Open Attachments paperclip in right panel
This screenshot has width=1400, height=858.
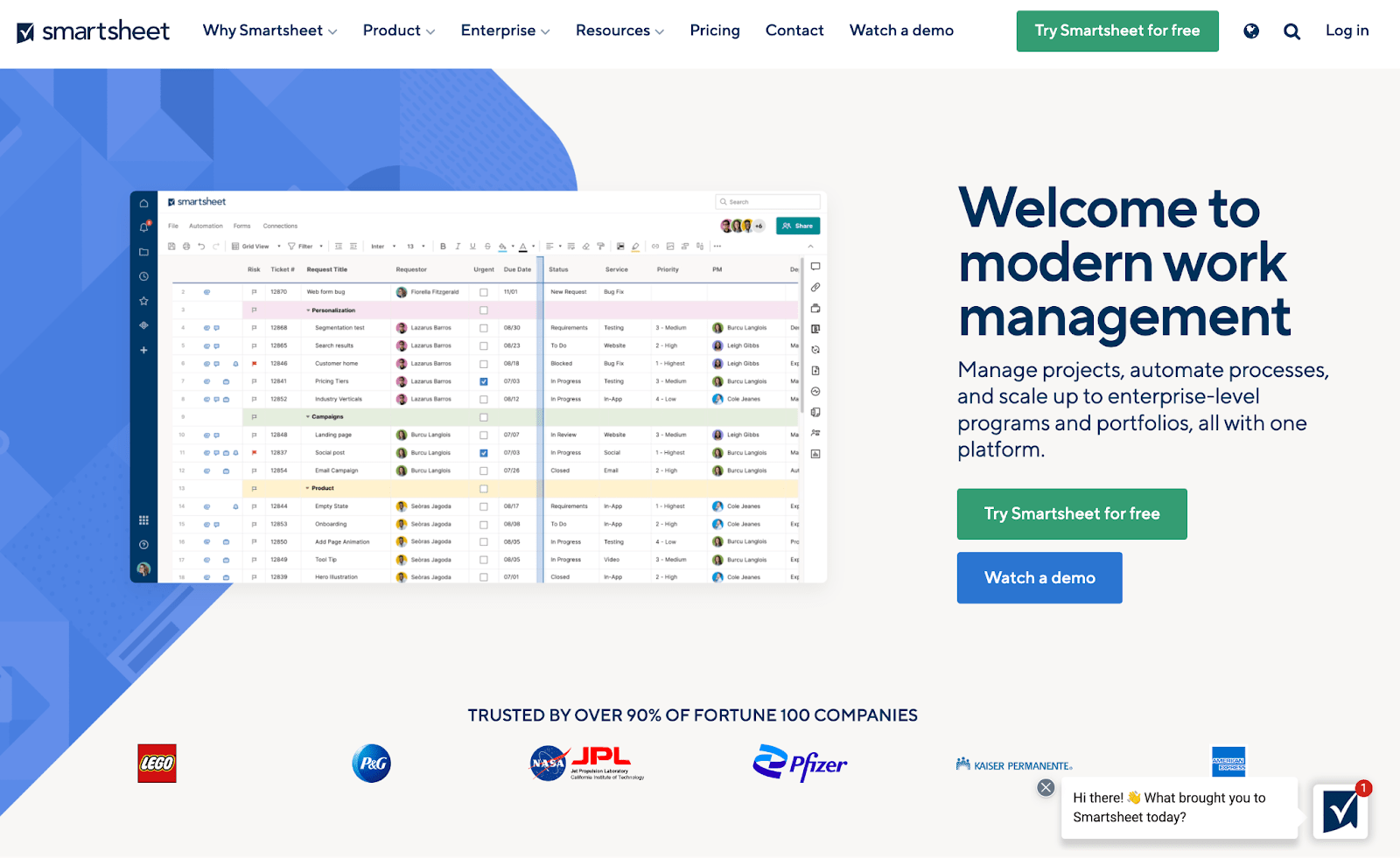(815, 287)
